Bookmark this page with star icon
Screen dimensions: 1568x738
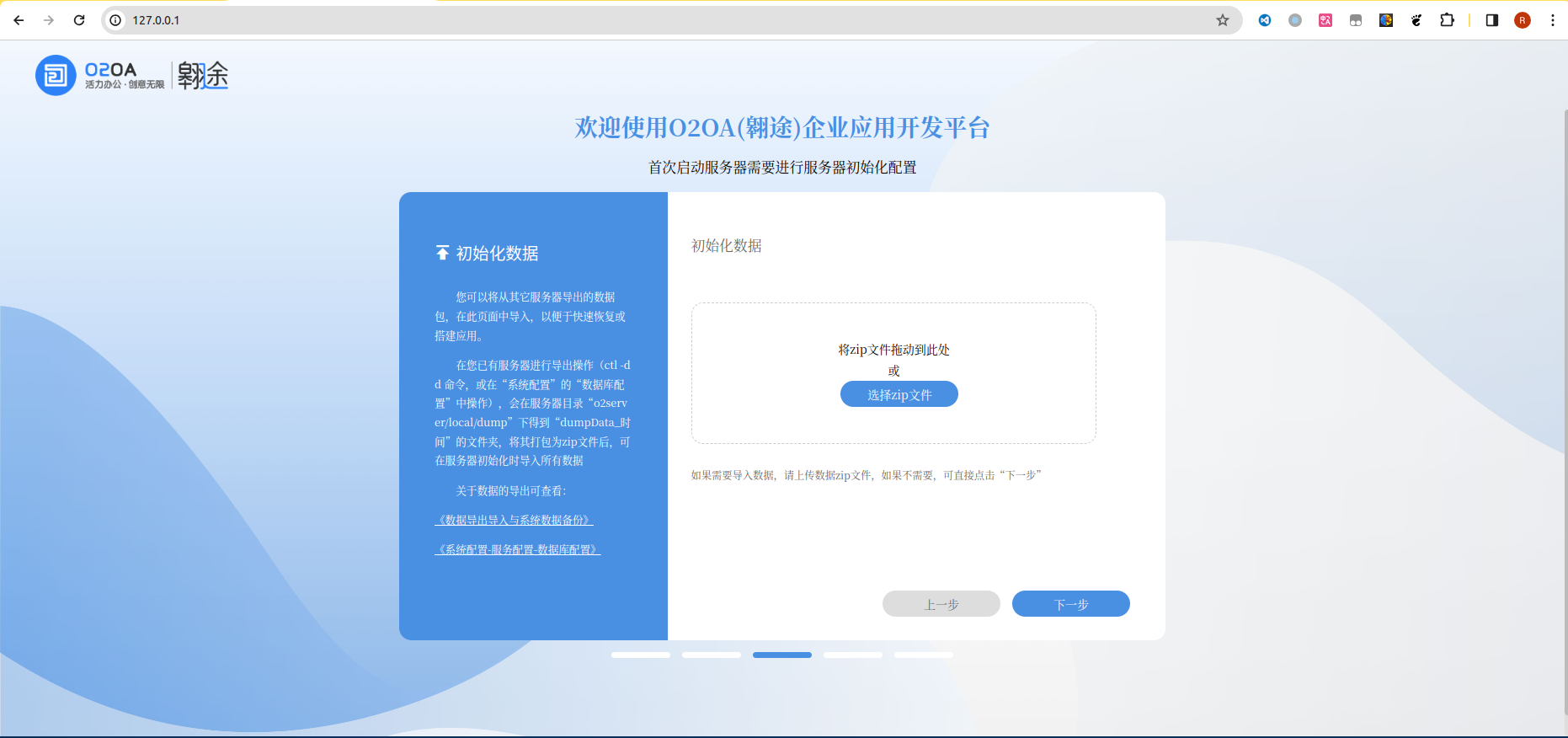pyautogui.click(x=1222, y=20)
